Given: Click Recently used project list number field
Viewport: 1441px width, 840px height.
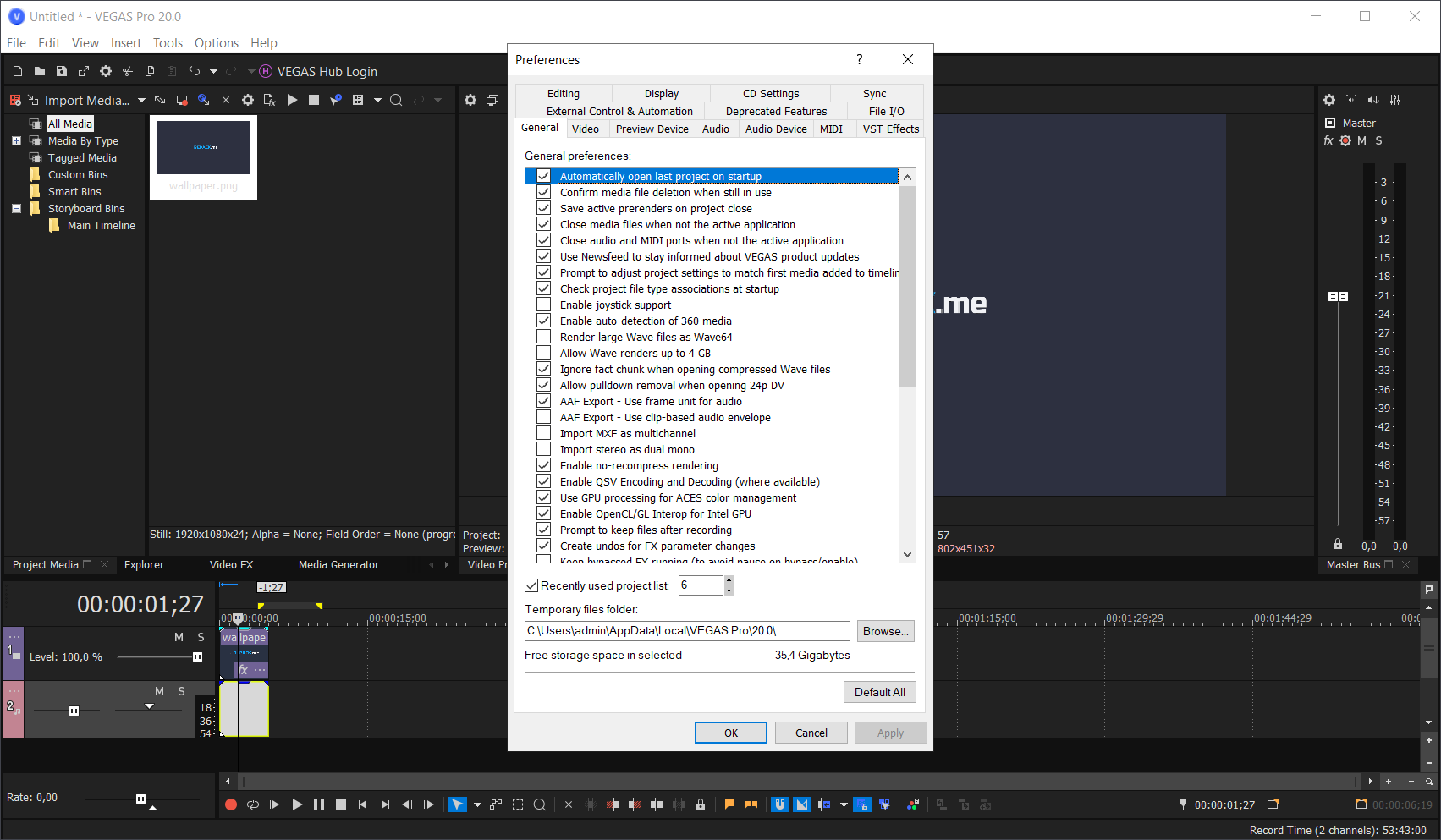Looking at the screenshot, I should coord(701,585).
